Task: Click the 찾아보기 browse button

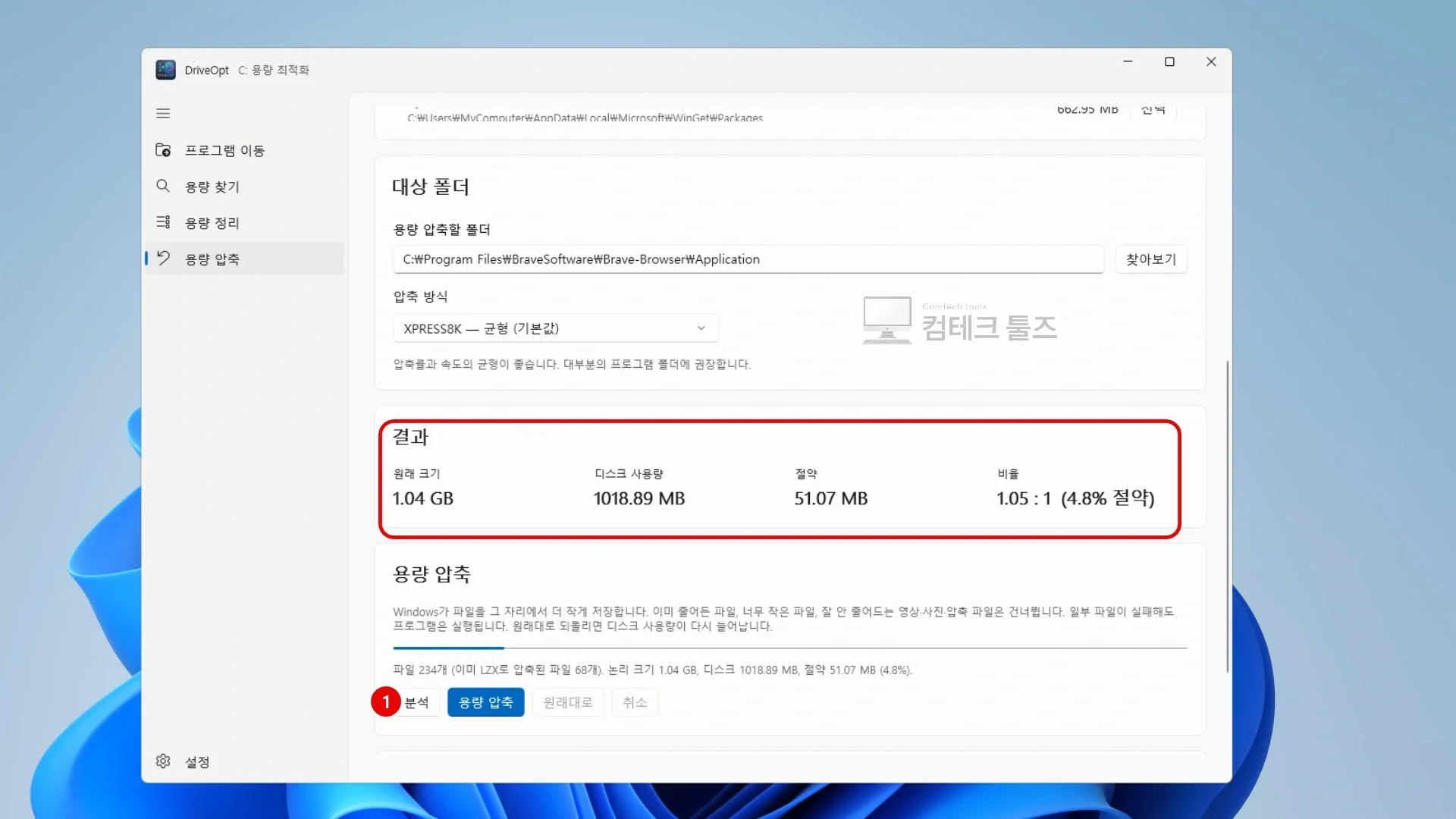Action: [x=1150, y=259]
